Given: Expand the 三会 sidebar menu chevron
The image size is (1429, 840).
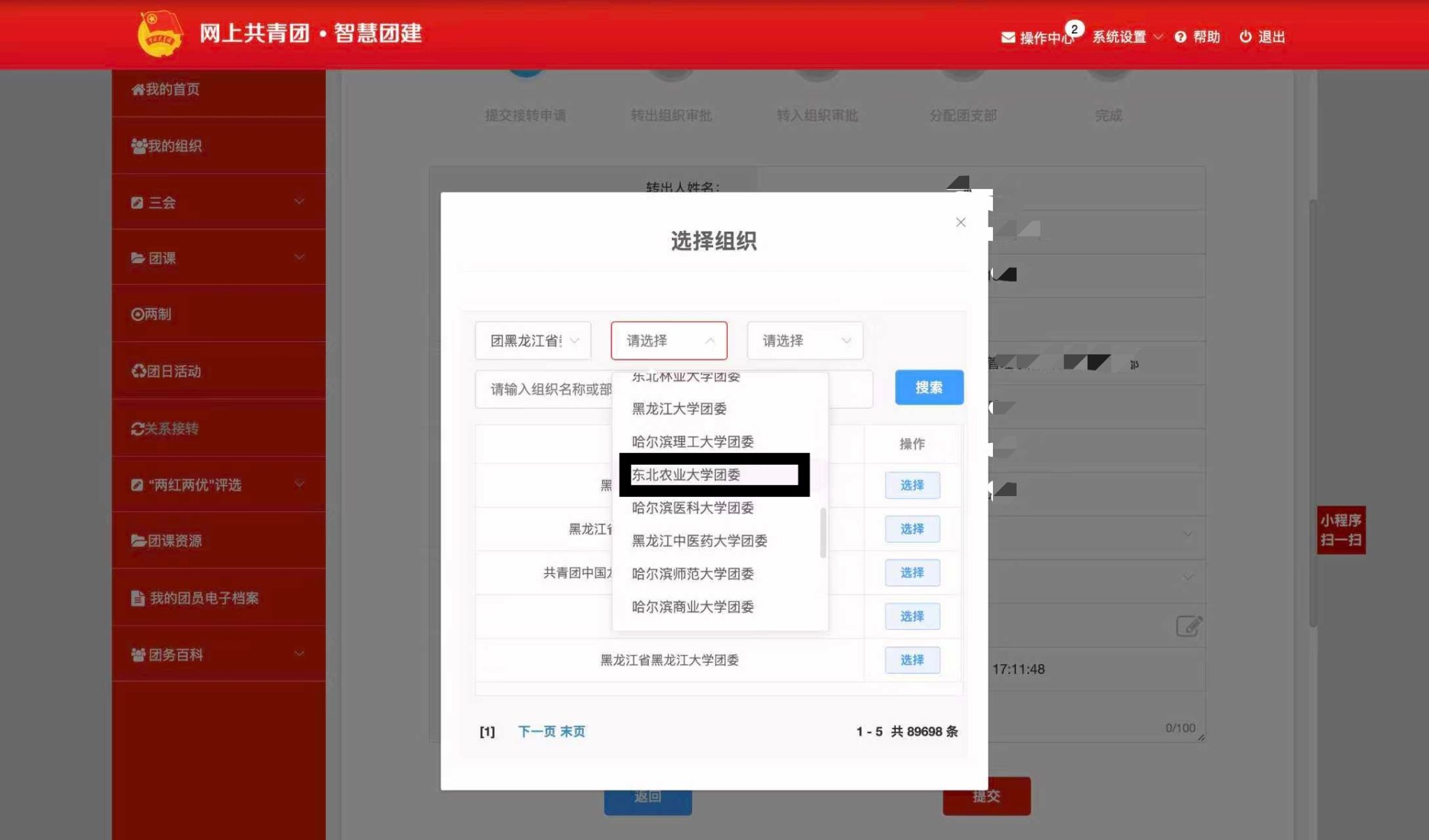Looking at the screenshot, I should (299, 202).
